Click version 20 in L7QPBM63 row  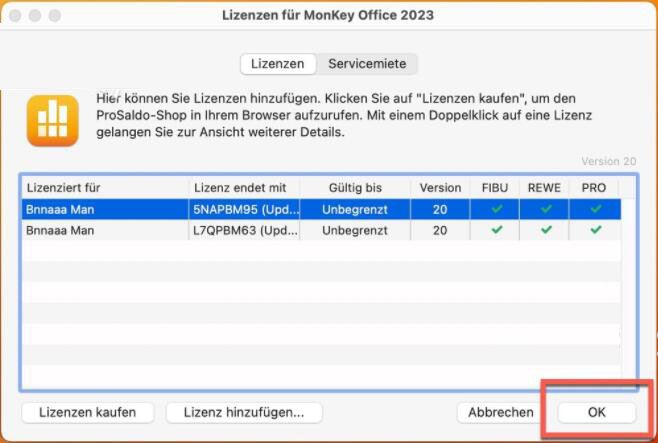point(440,230)
